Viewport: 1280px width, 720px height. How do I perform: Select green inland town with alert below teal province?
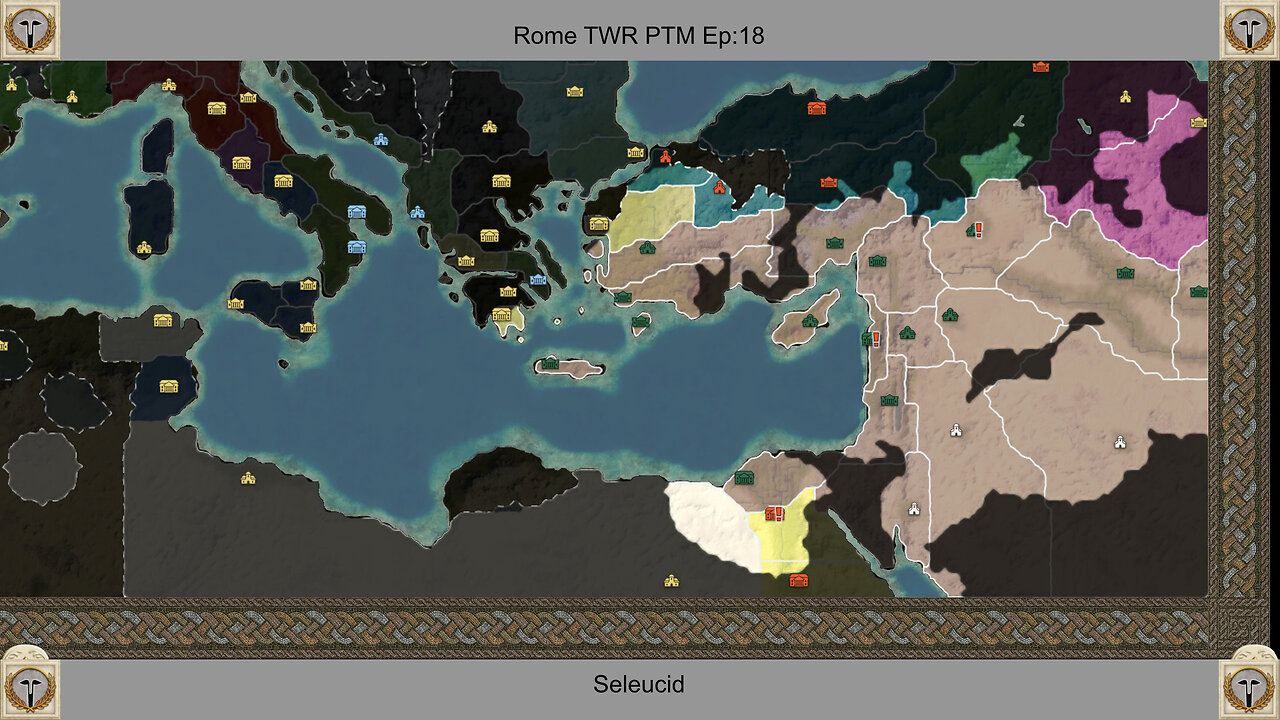pyautogui.click(x=974, y=230)
